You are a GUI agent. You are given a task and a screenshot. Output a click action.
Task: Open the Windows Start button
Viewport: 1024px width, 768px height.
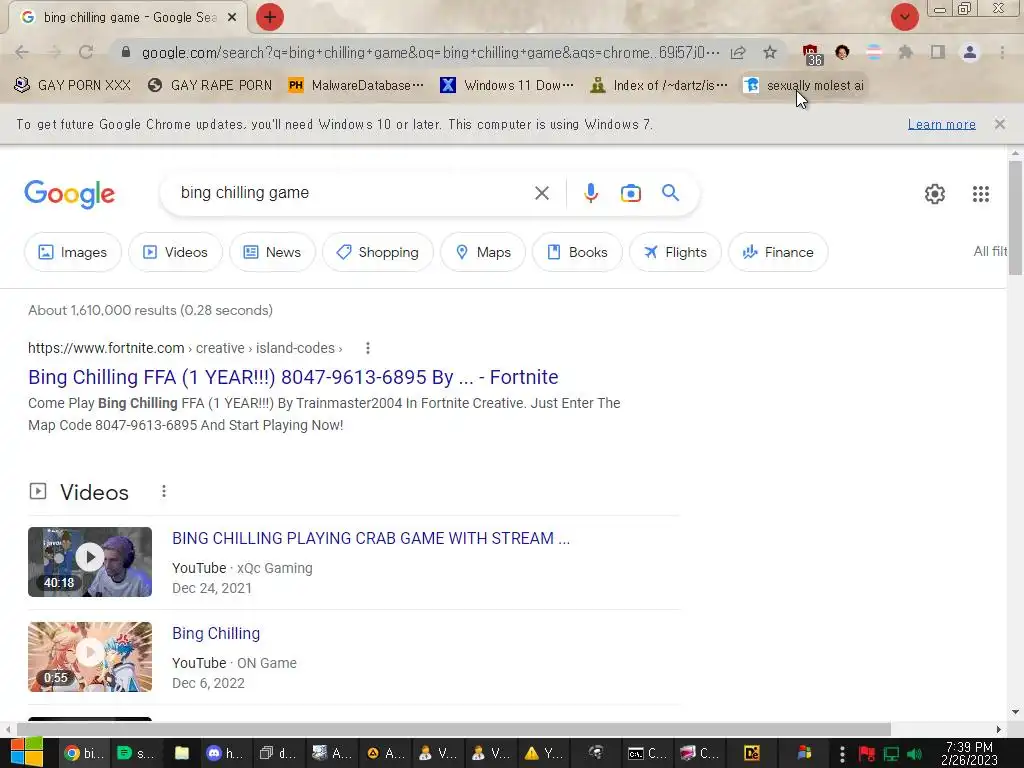coord(27,752)
